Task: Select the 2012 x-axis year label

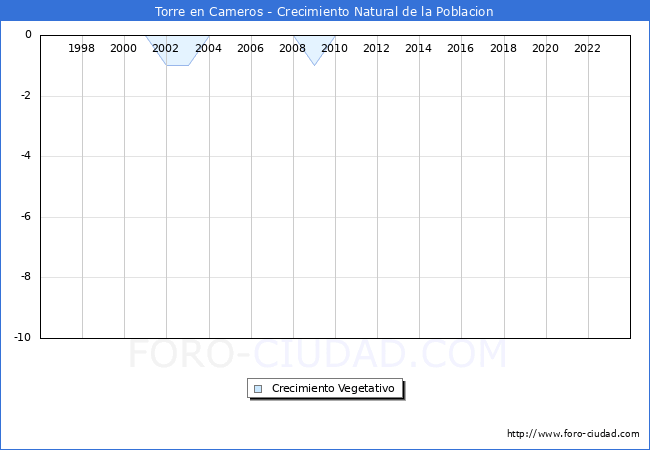Action: [376, 48]
